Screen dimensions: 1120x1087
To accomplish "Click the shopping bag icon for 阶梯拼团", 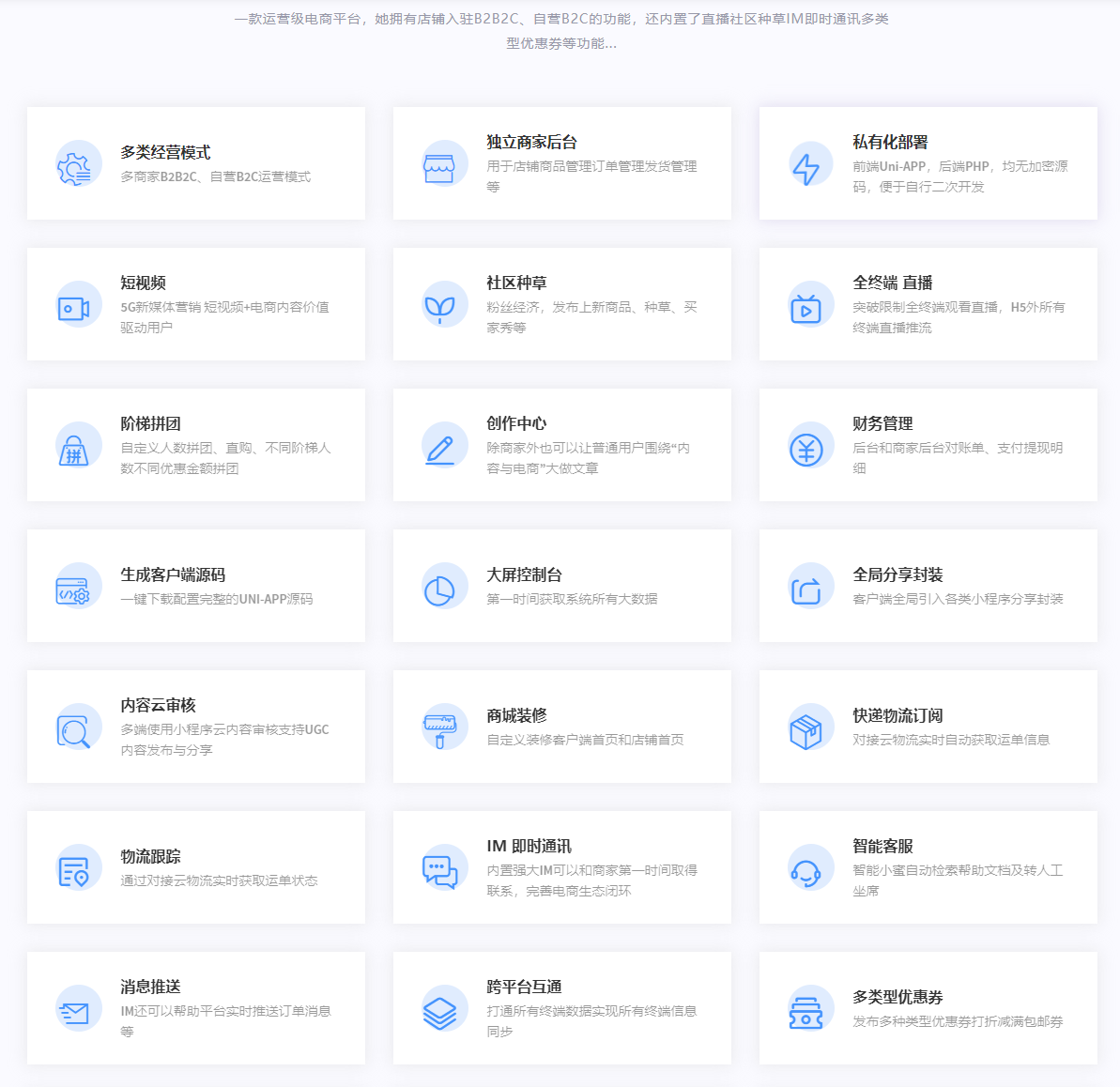I will coord(75,449).
